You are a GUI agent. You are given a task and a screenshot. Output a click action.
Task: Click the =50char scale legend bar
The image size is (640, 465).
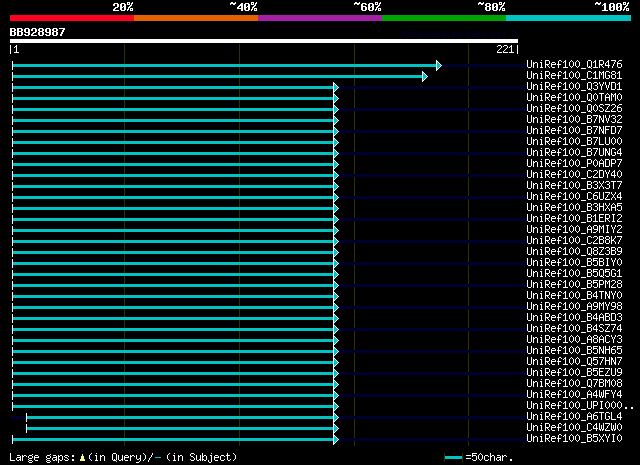coord(453,458)
